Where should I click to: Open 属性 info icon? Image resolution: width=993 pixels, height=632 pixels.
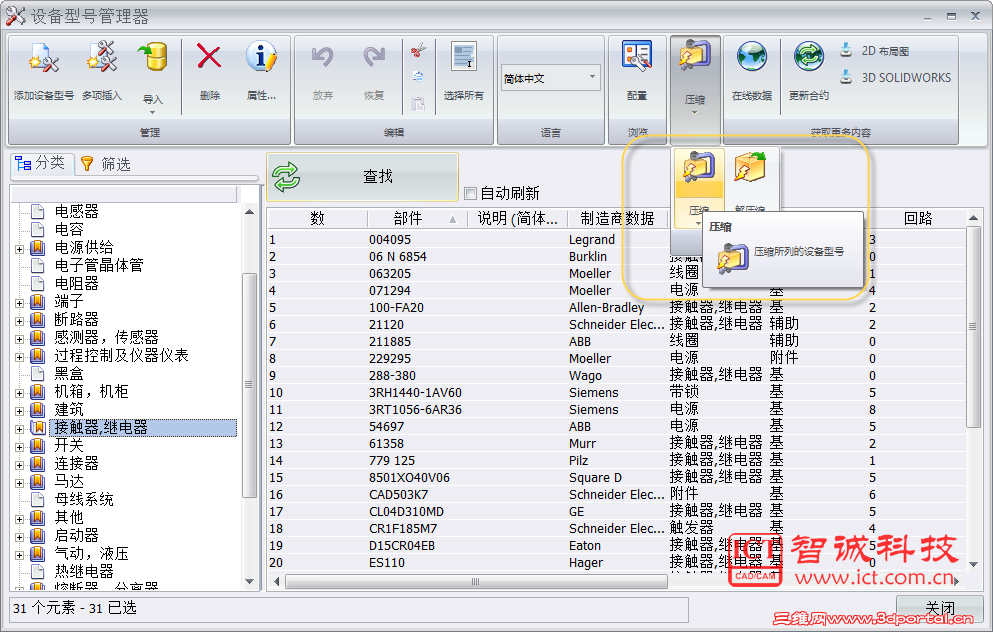(x=261, y=57)
